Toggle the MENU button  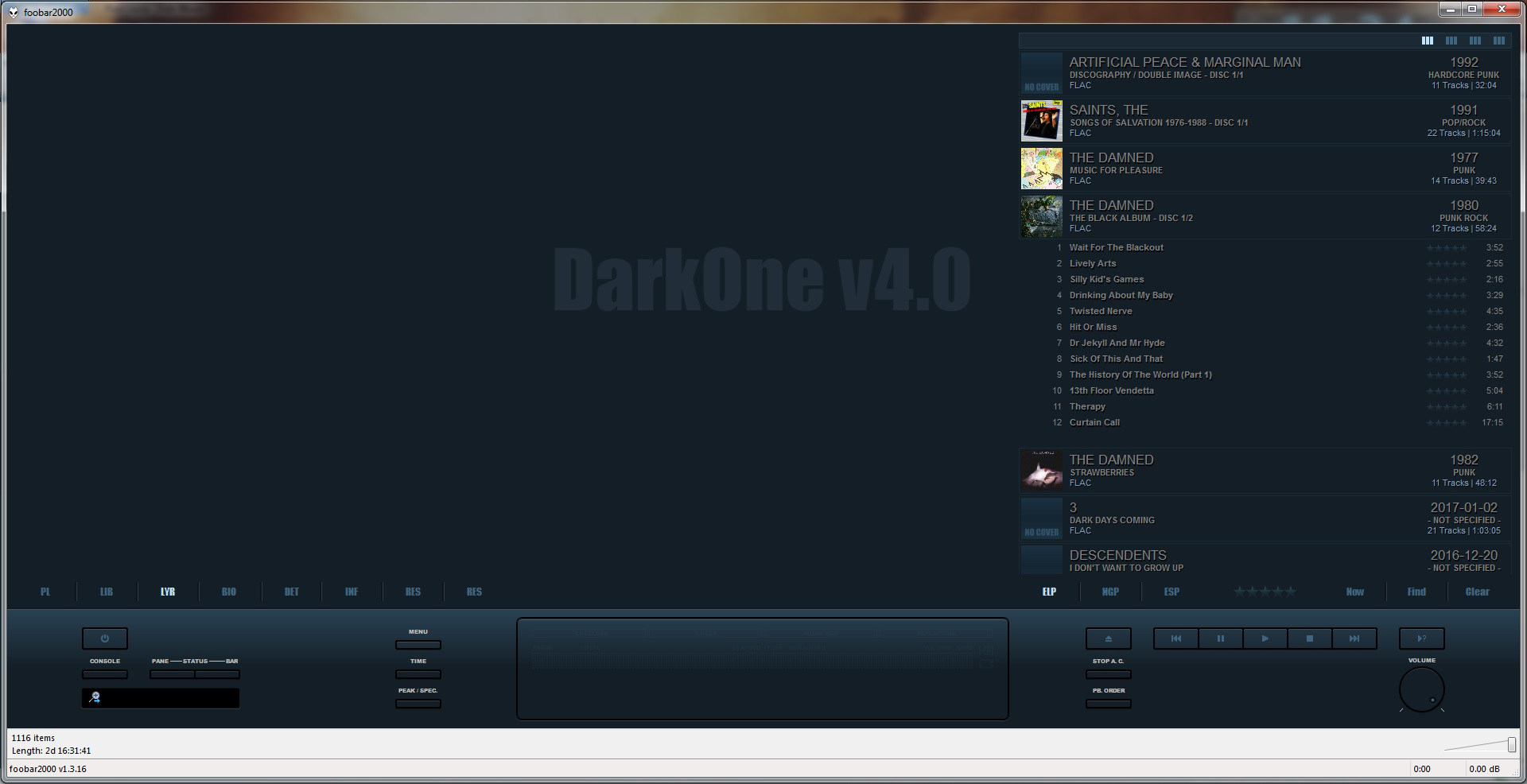[x=418, y=645]
